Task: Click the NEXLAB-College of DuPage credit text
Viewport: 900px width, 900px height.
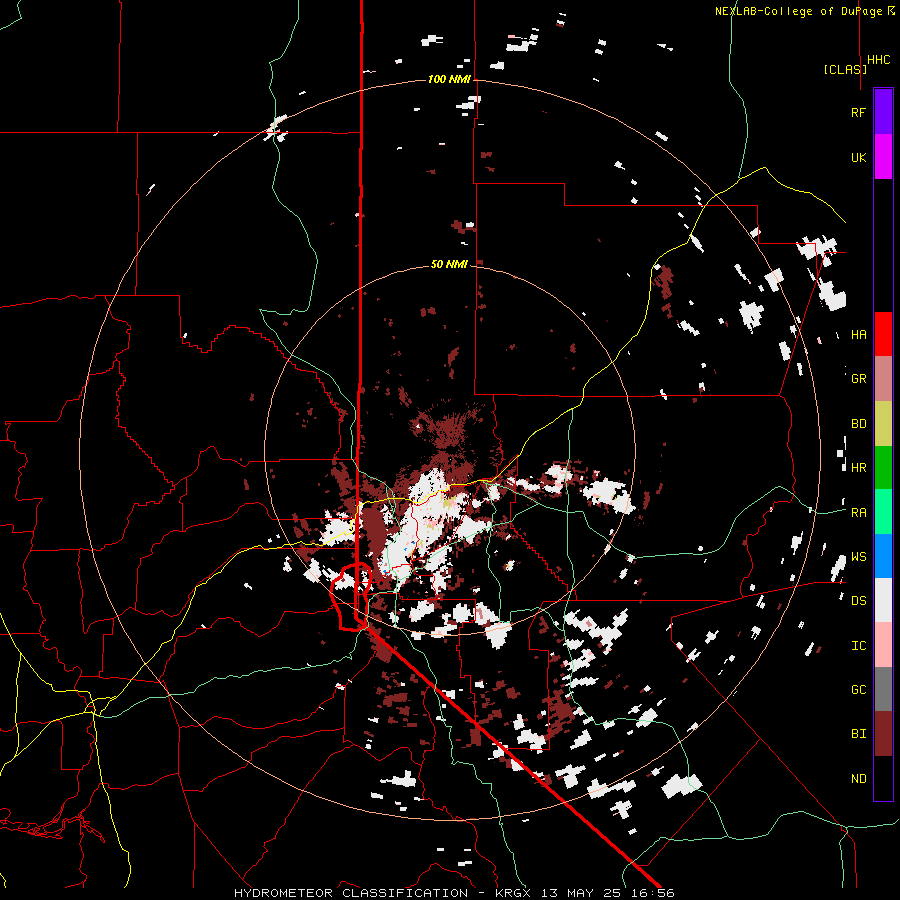Action: (800, 11)
